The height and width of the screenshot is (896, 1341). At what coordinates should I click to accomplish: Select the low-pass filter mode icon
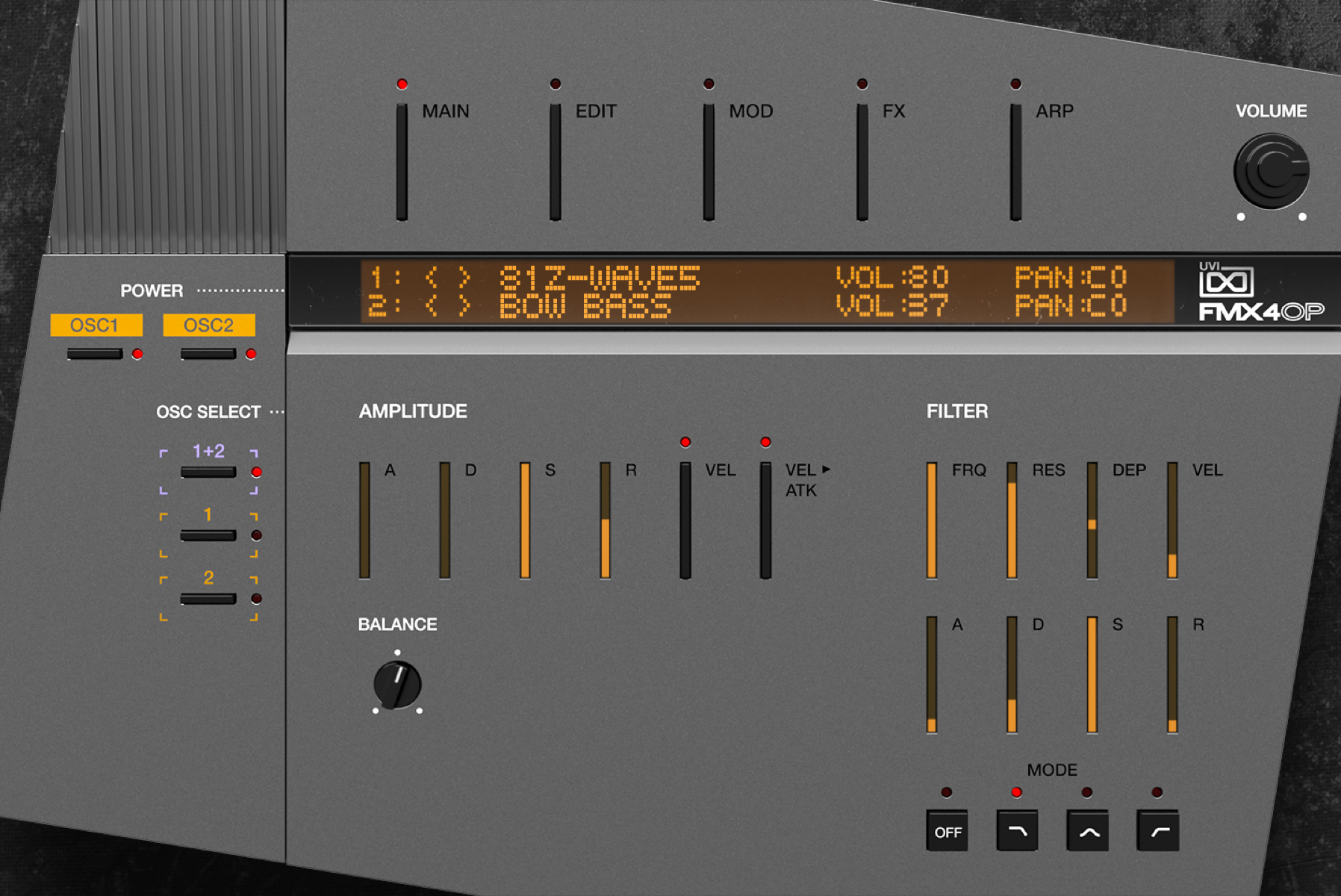1018,831
